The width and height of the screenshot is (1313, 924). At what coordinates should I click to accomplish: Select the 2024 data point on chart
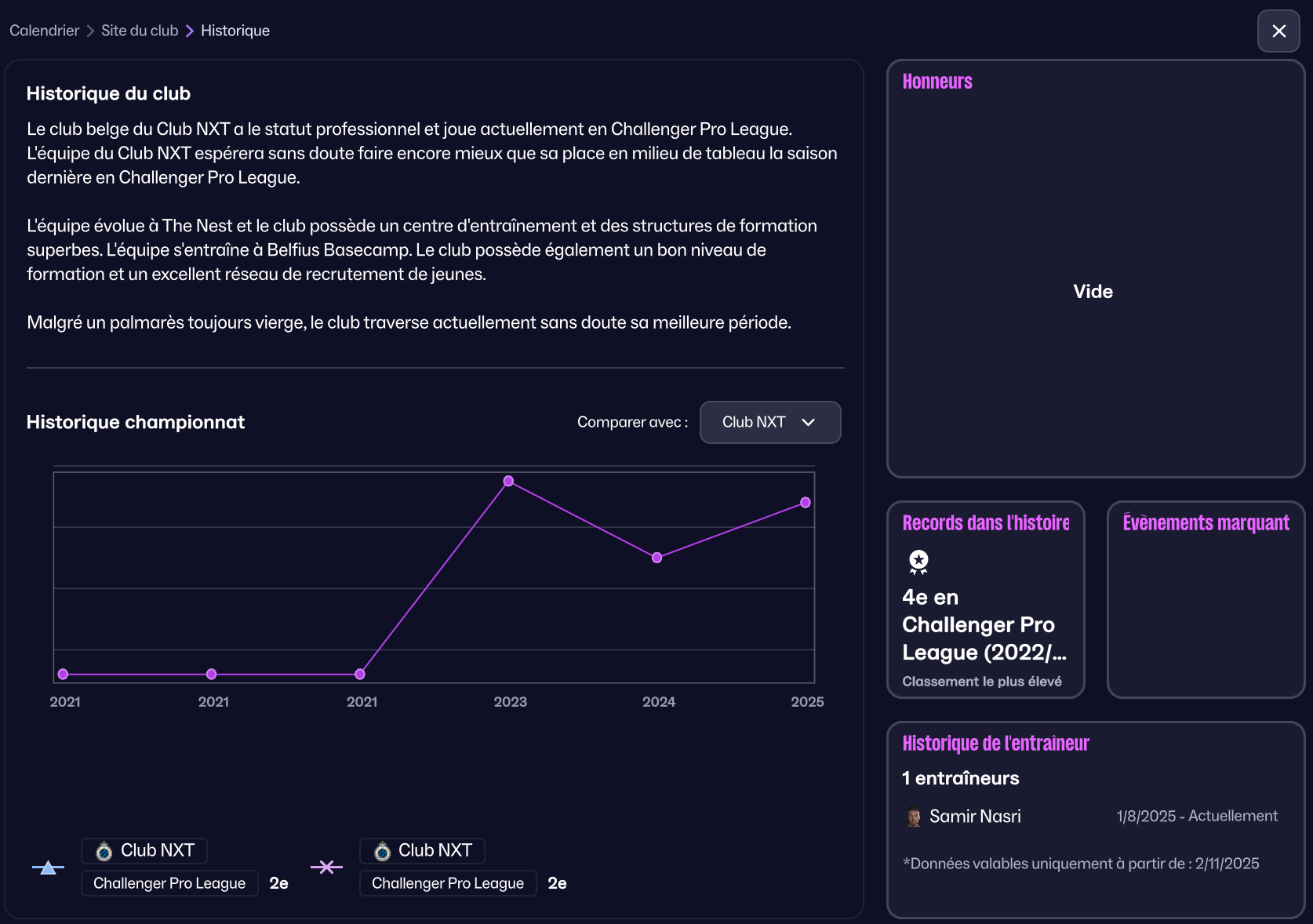pos(656,558)
